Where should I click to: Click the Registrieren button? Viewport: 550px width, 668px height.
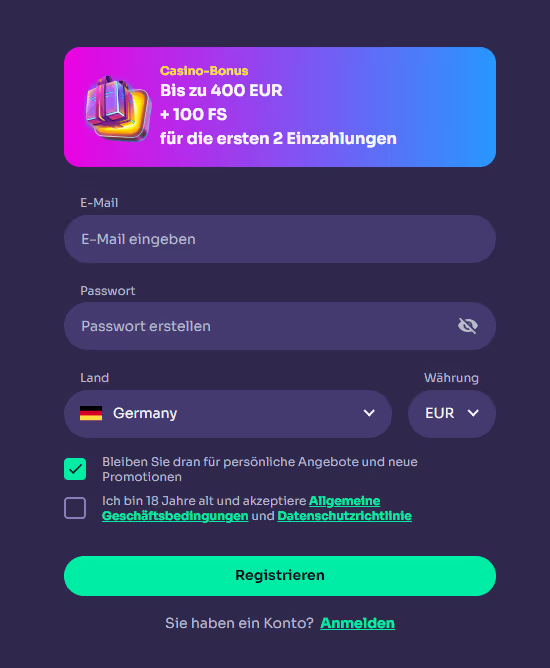tap(280, 576)
